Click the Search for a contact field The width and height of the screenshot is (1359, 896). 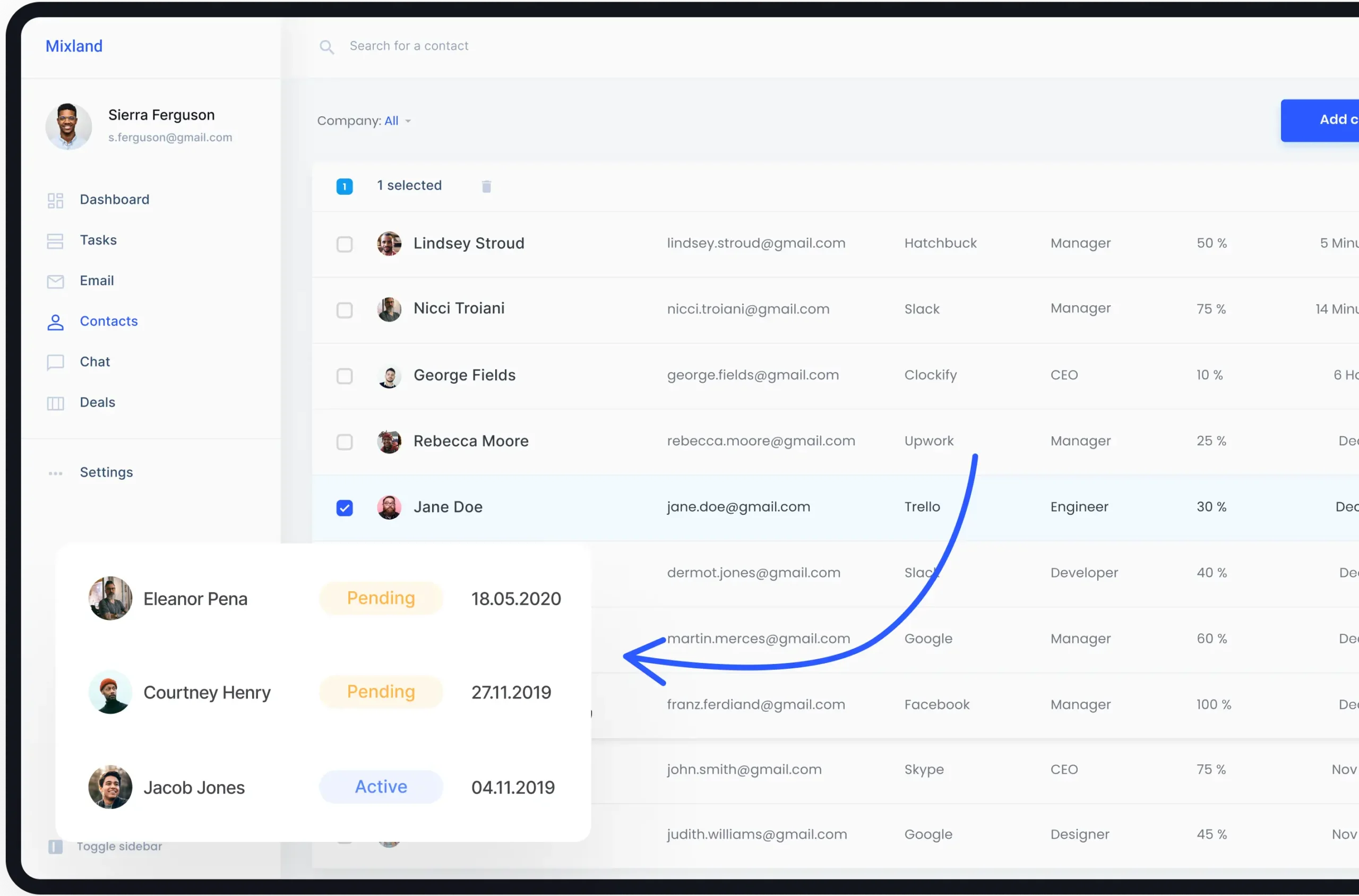pyautogui.click(x=408, y=46)
